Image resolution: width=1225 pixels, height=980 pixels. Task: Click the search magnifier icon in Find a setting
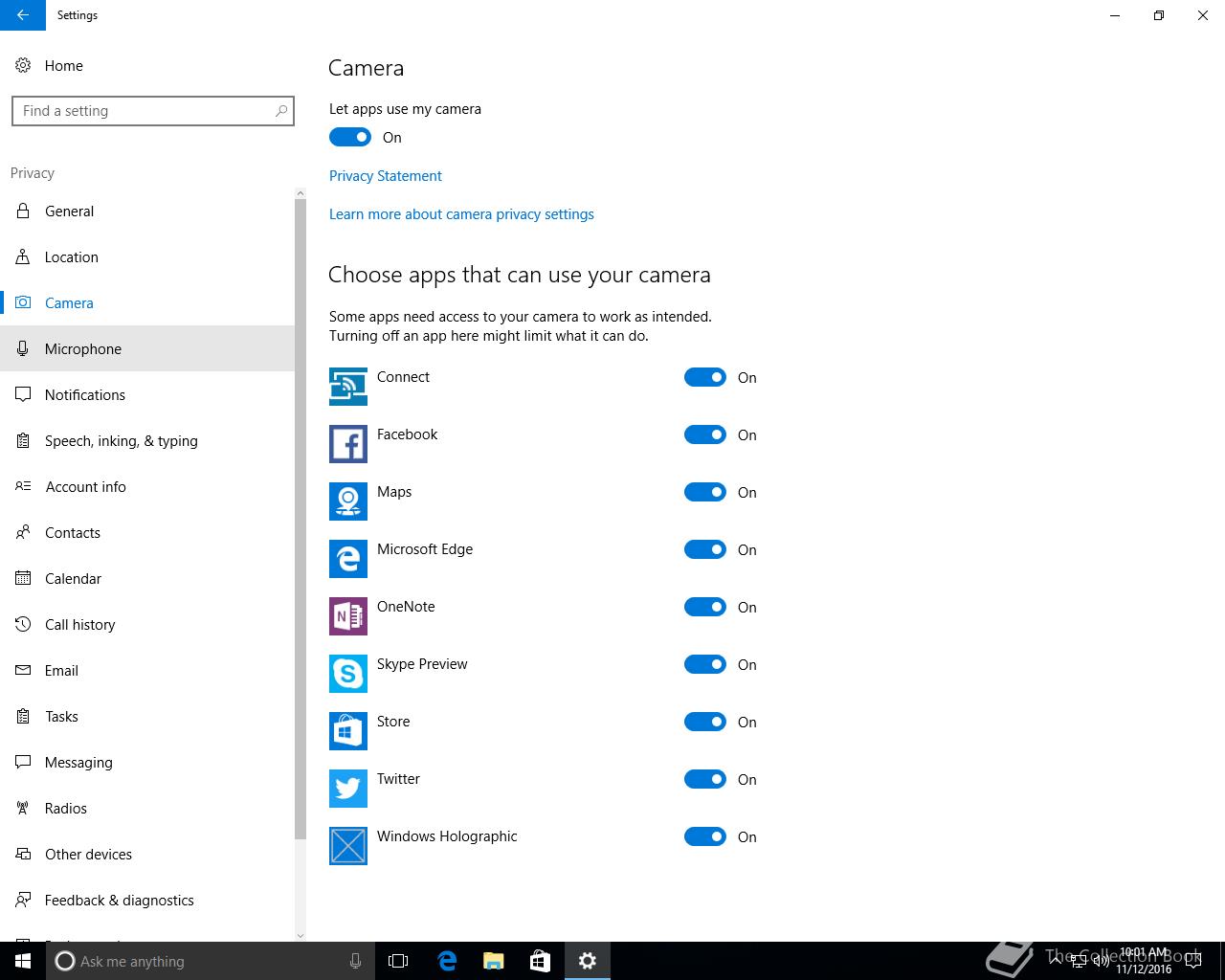pyautogui.click(x=280, y=111)
